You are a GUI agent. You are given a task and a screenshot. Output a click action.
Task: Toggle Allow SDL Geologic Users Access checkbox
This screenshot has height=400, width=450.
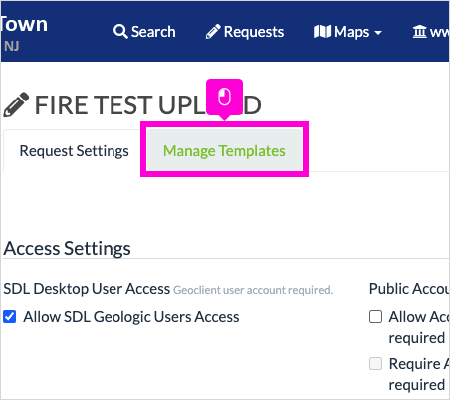[x=10, y=317]
